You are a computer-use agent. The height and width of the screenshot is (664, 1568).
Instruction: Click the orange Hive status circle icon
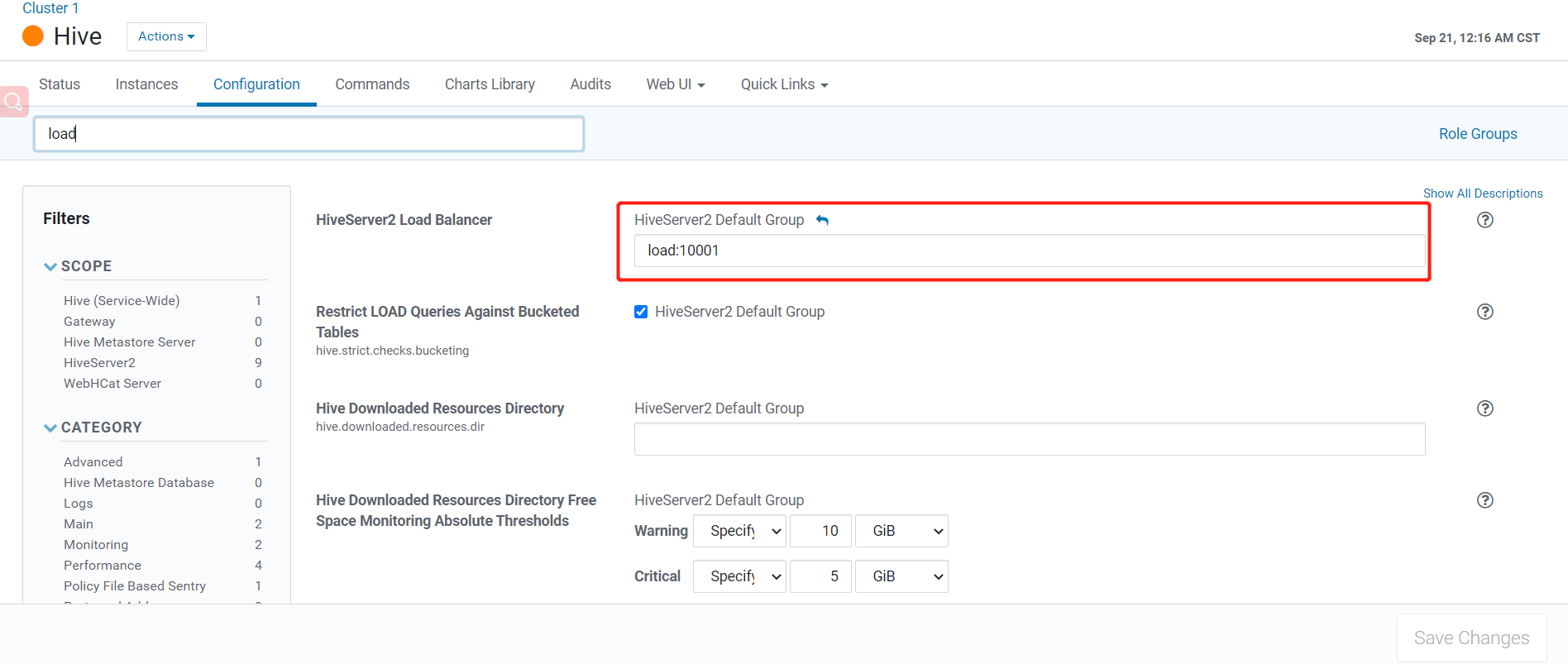pos(33,36)
